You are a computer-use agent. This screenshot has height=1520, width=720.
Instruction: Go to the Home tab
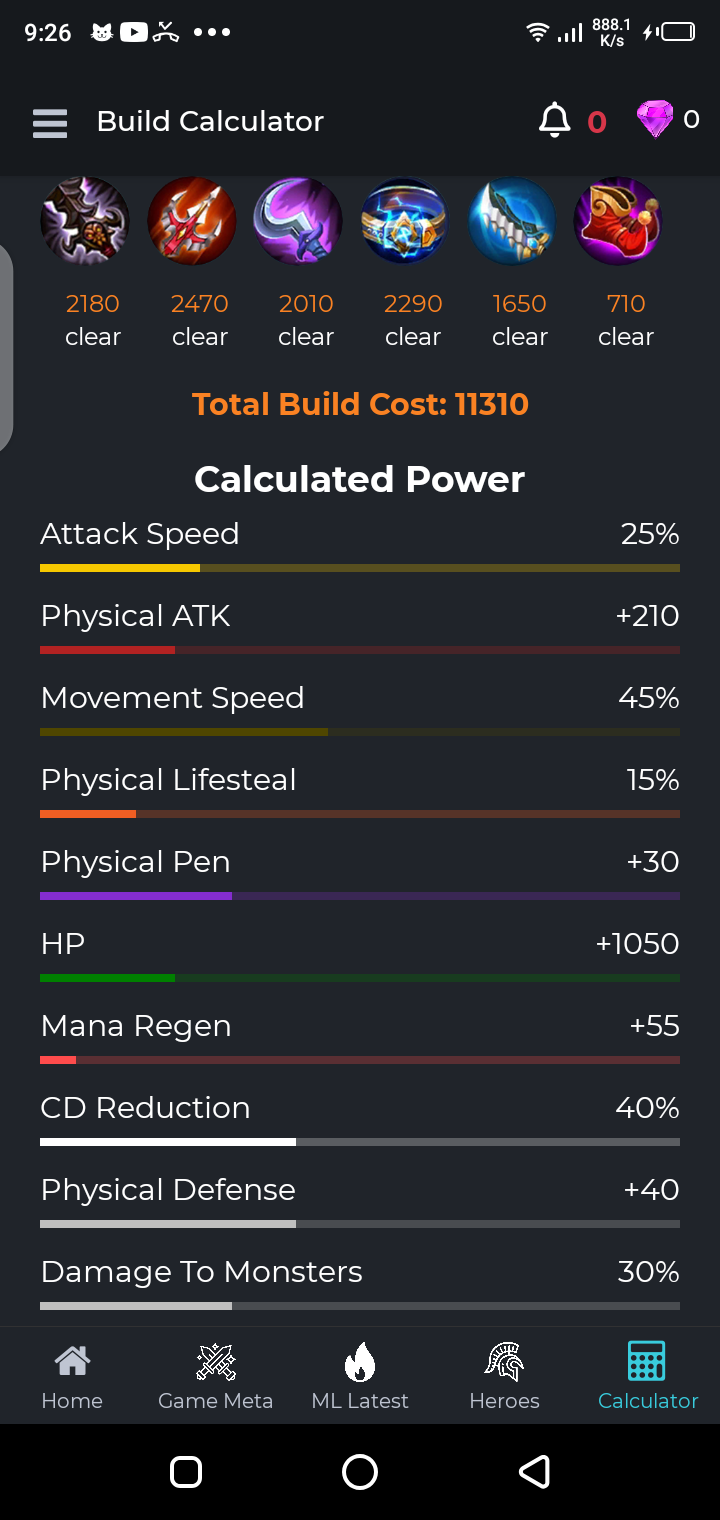click(x=72, y=1376)
